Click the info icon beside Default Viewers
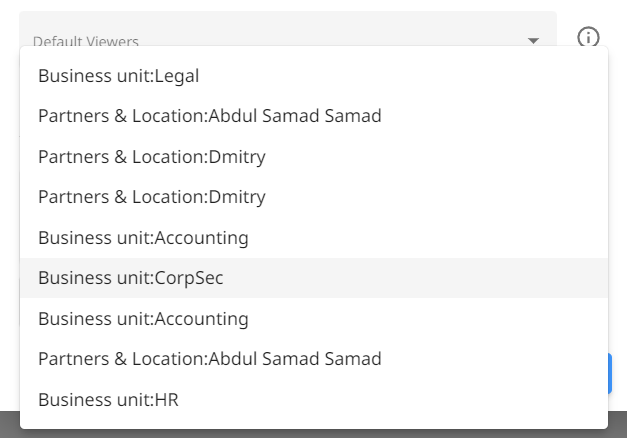This screenshot has height=438, width=627. click(588, 37)
